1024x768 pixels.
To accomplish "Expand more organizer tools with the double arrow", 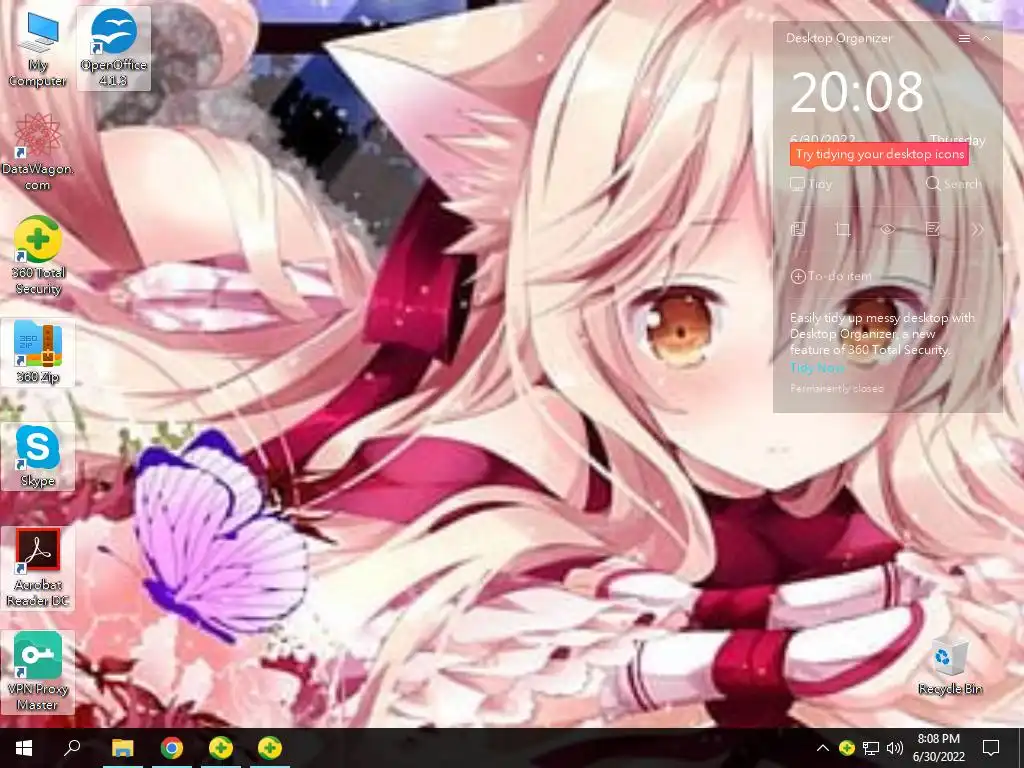I will tap(977, 229).
